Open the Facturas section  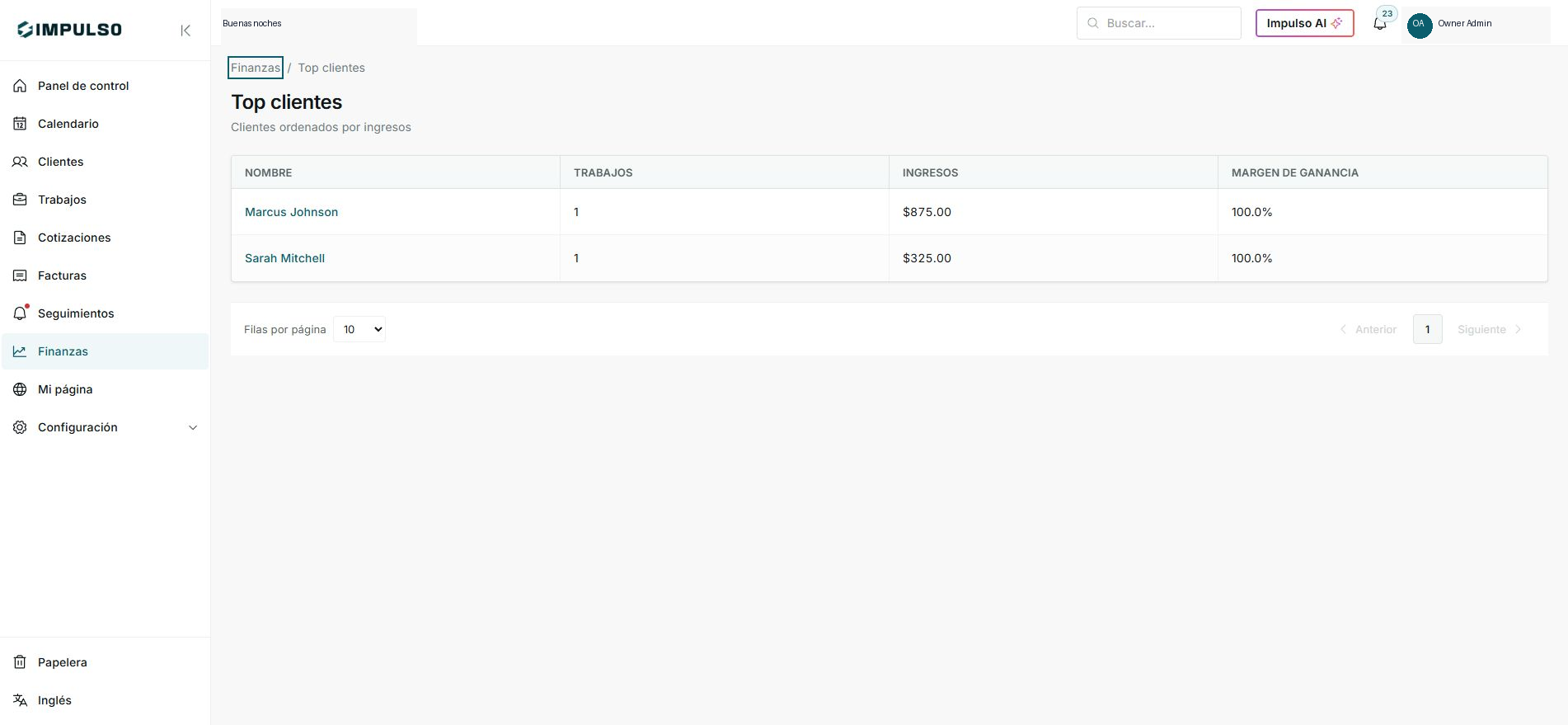105,275
